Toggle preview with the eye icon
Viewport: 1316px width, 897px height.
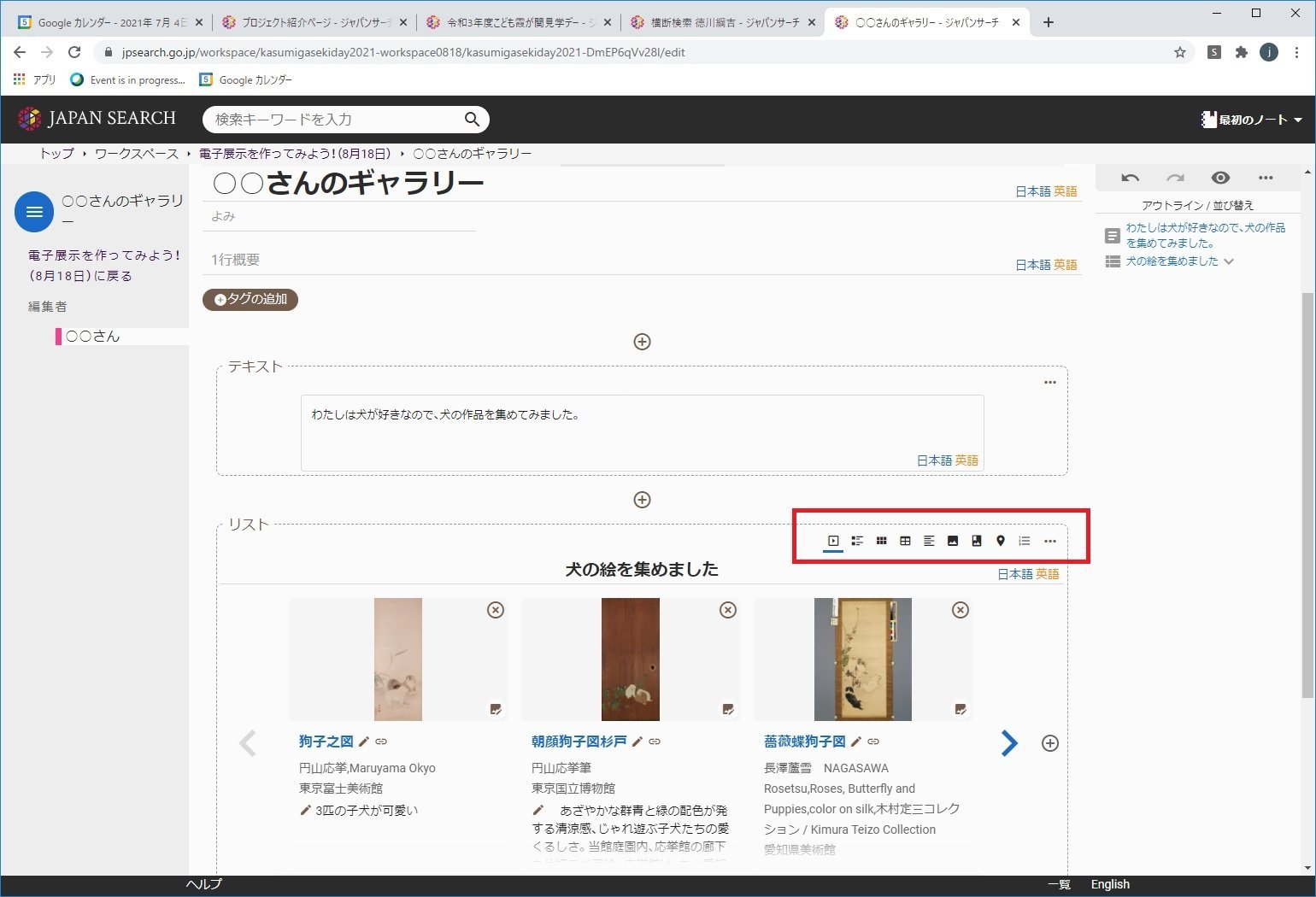pos(1220,178)
